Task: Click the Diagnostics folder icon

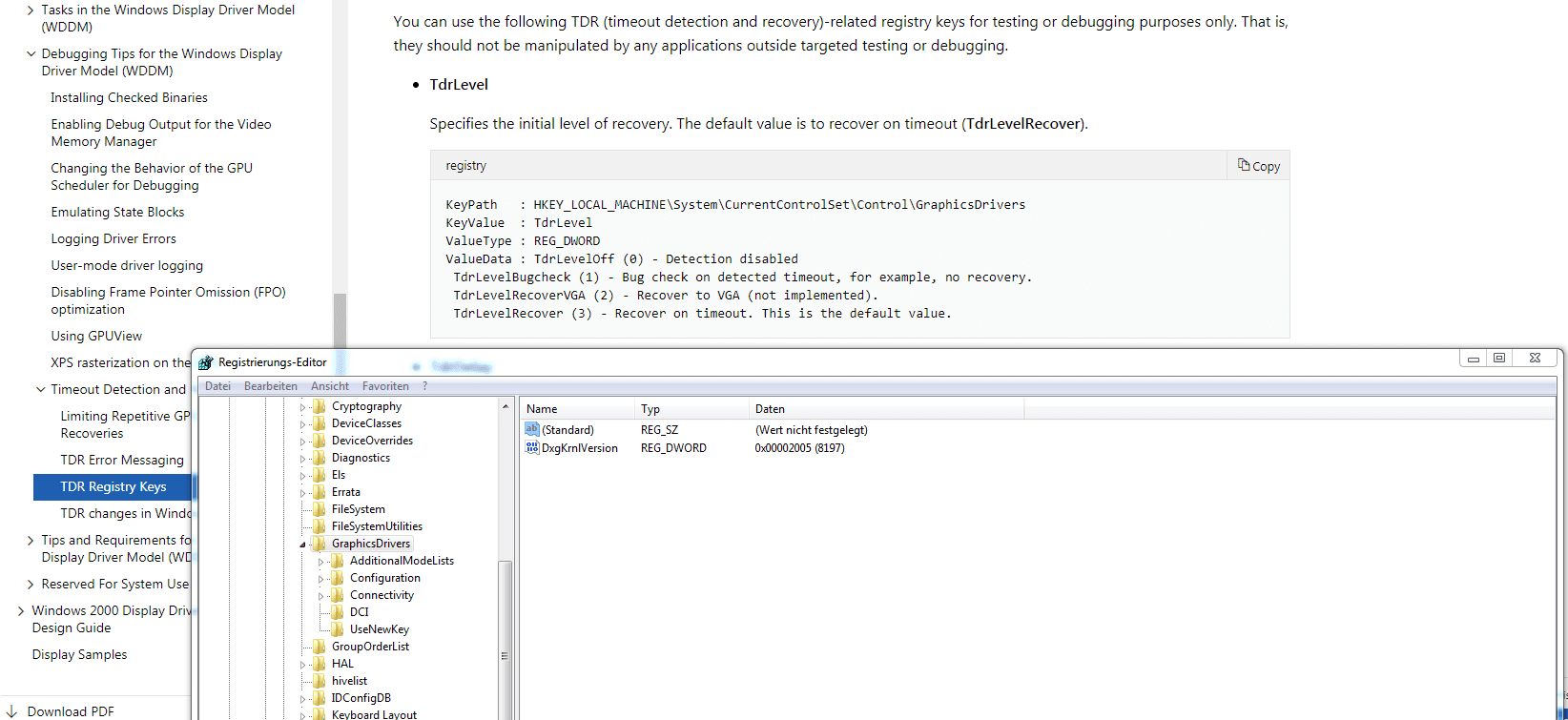Action: 320,458
